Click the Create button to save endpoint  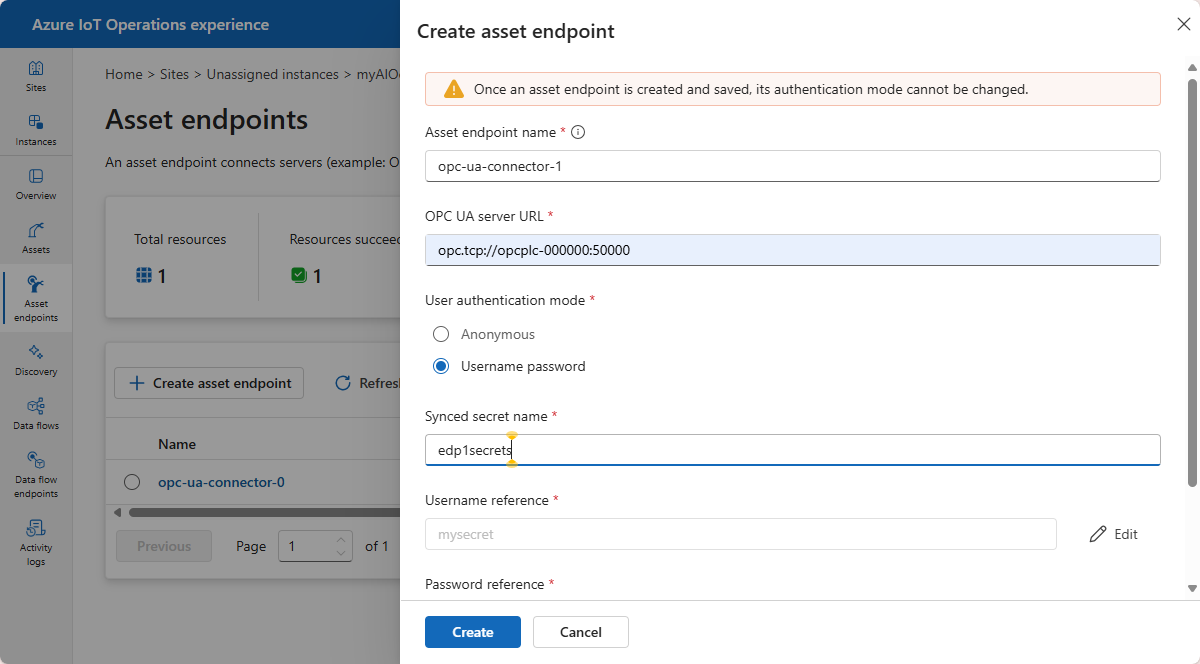coord(473,632)
